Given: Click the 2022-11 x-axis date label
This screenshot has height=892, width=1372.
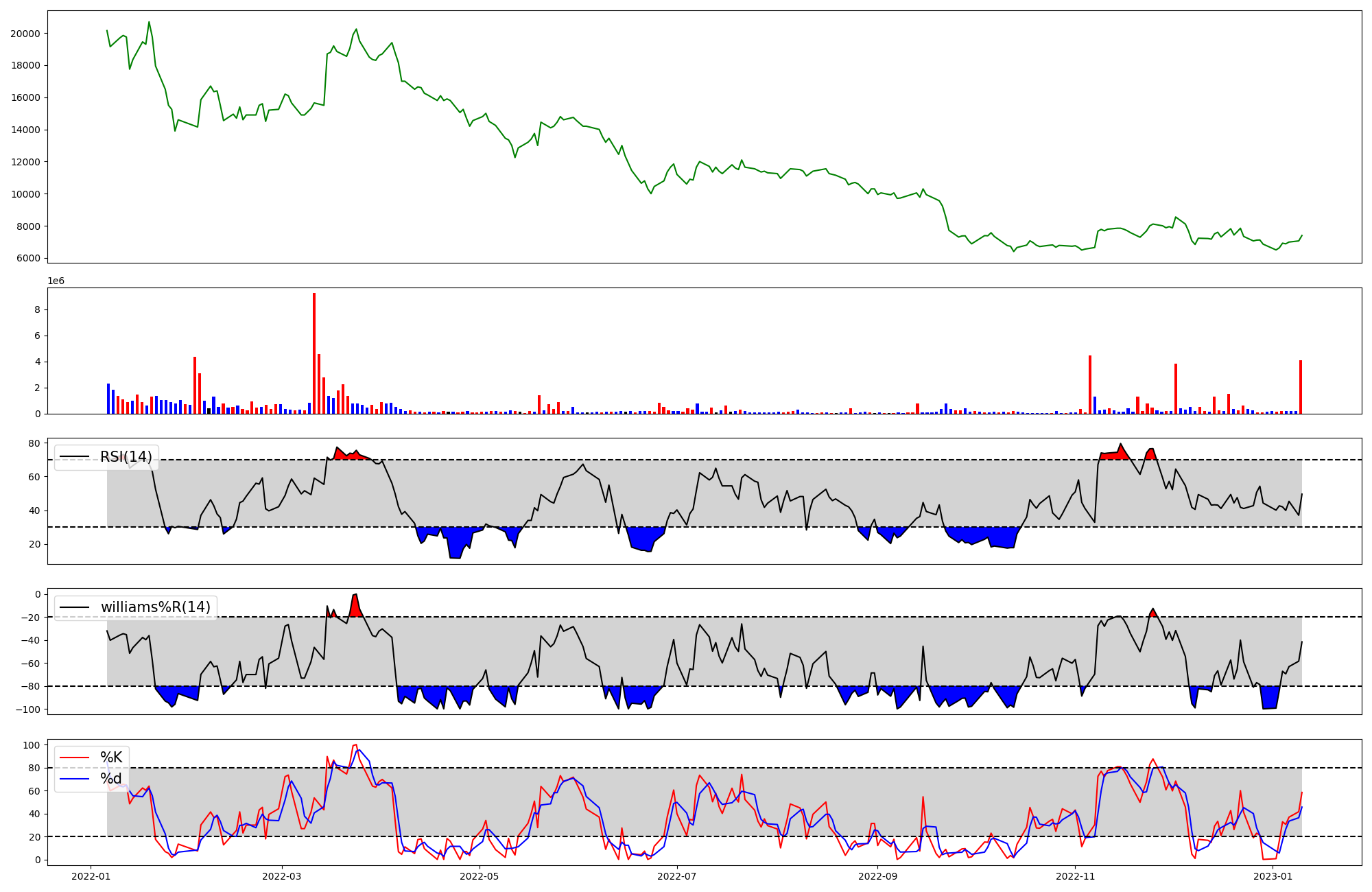Looking at the screenshot, I should pyautogui.click(x=1076, y=876).
